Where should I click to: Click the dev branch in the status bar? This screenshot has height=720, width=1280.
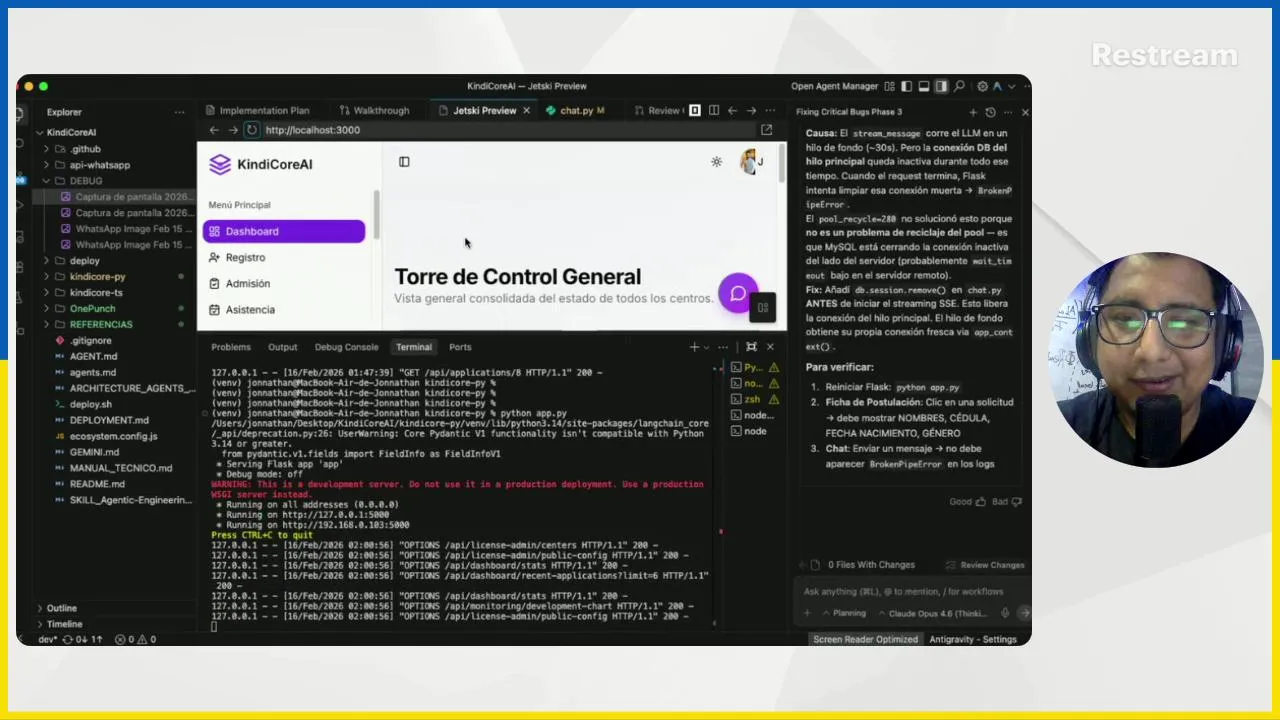click(x=47, y=639)
